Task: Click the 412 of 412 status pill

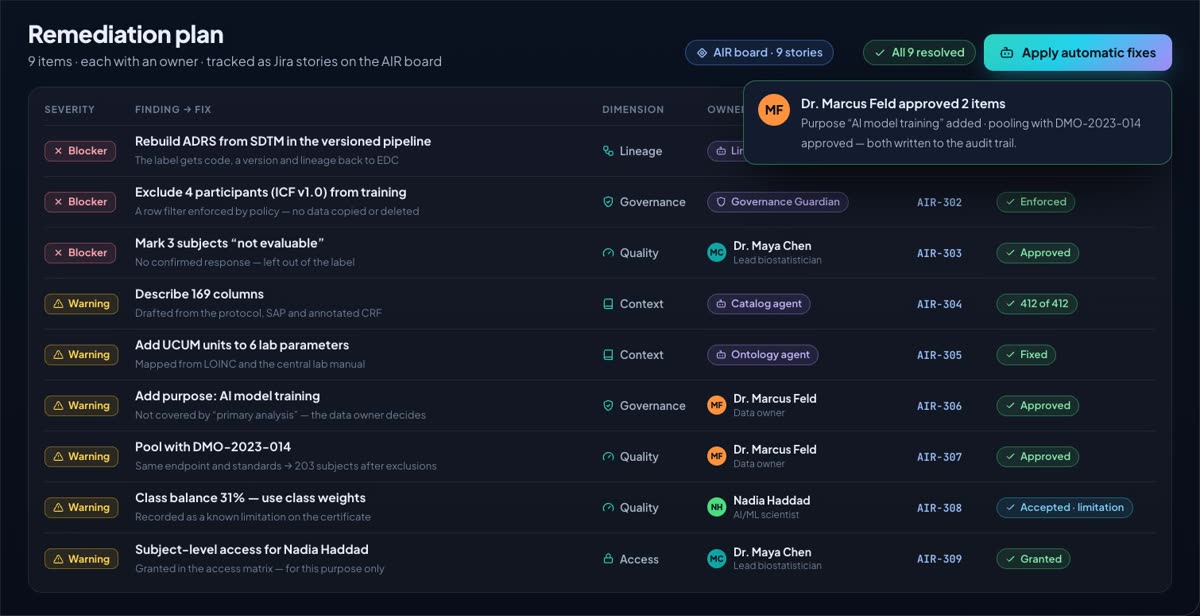Action: coord(1037,304)
